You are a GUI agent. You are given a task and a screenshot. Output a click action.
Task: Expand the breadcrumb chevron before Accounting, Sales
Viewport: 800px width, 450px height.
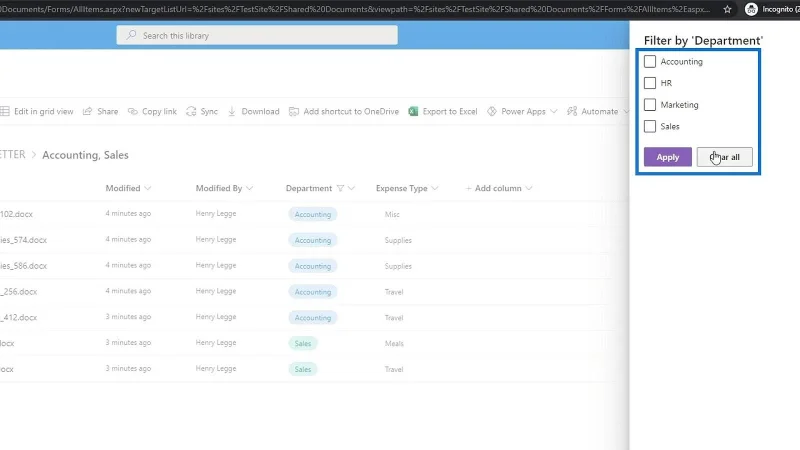pos(34,155)
